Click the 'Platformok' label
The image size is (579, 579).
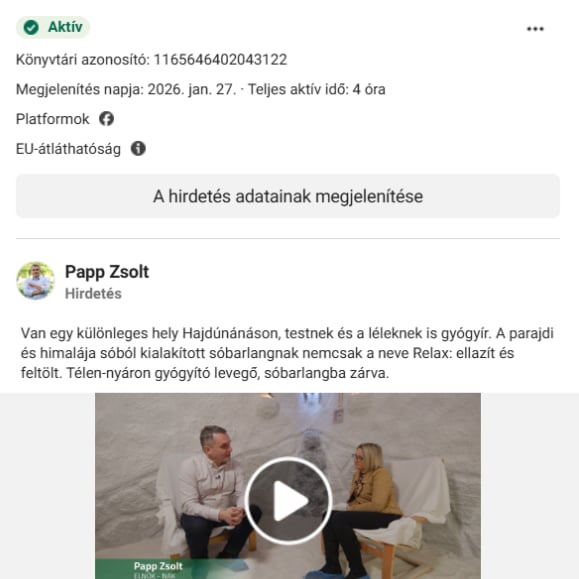[x=52, y=119]
